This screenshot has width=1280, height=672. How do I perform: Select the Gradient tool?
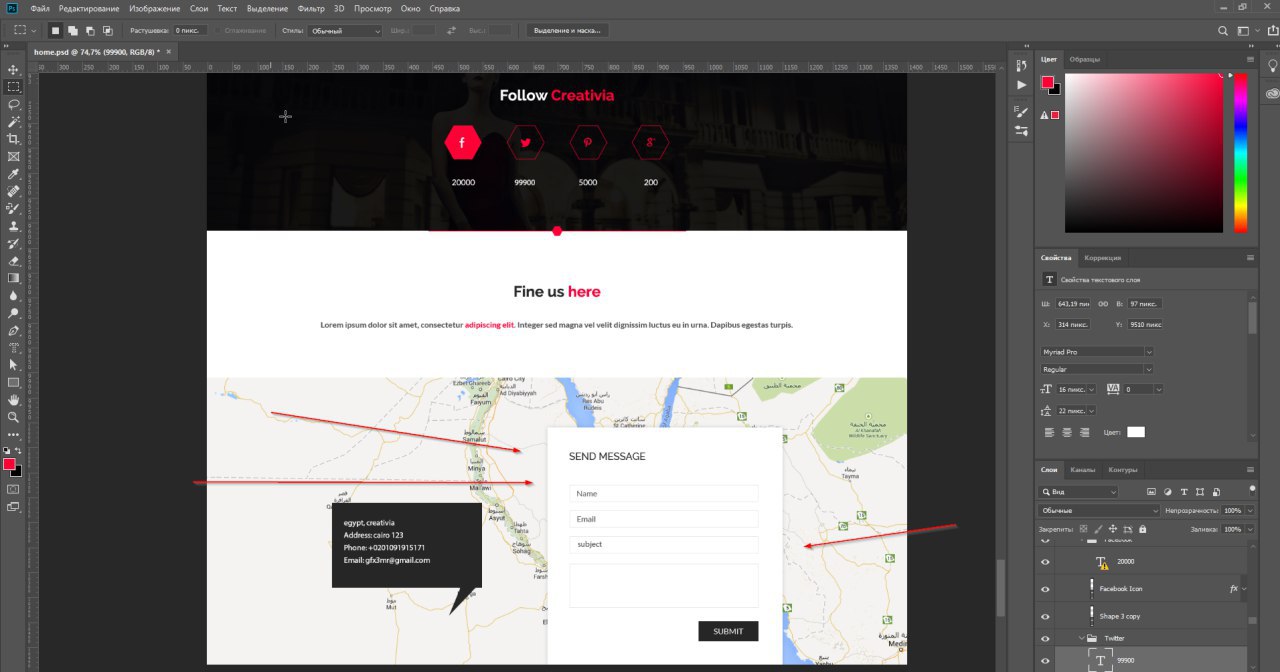click(13, 278)
